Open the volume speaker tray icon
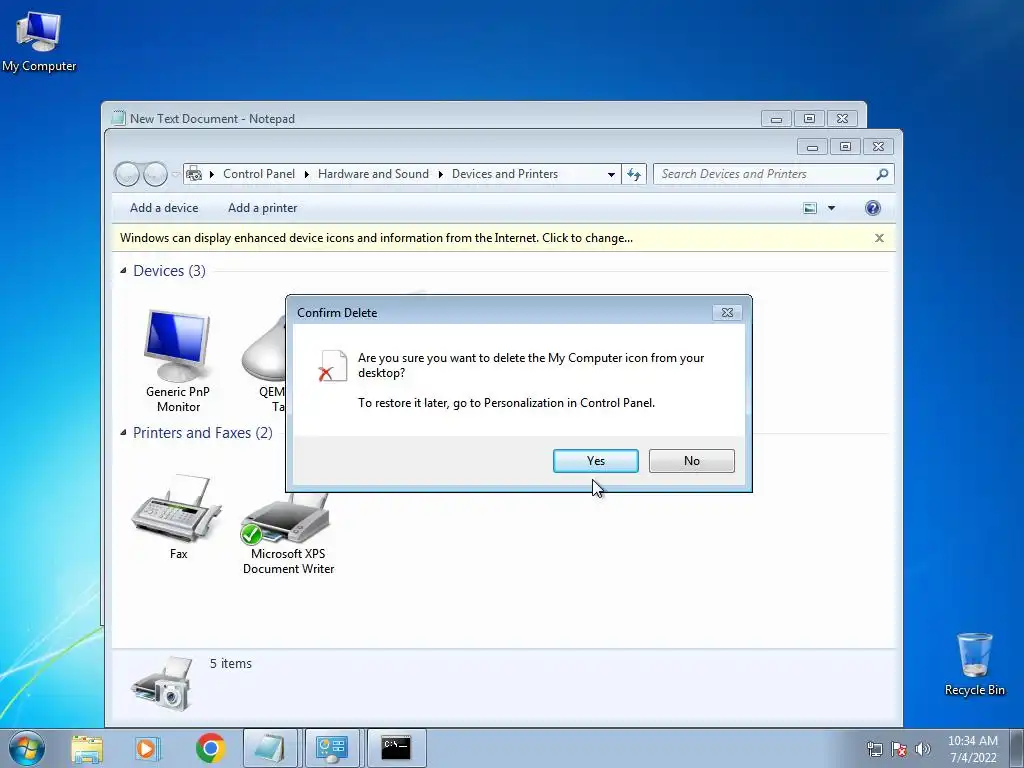 point(923,749)
